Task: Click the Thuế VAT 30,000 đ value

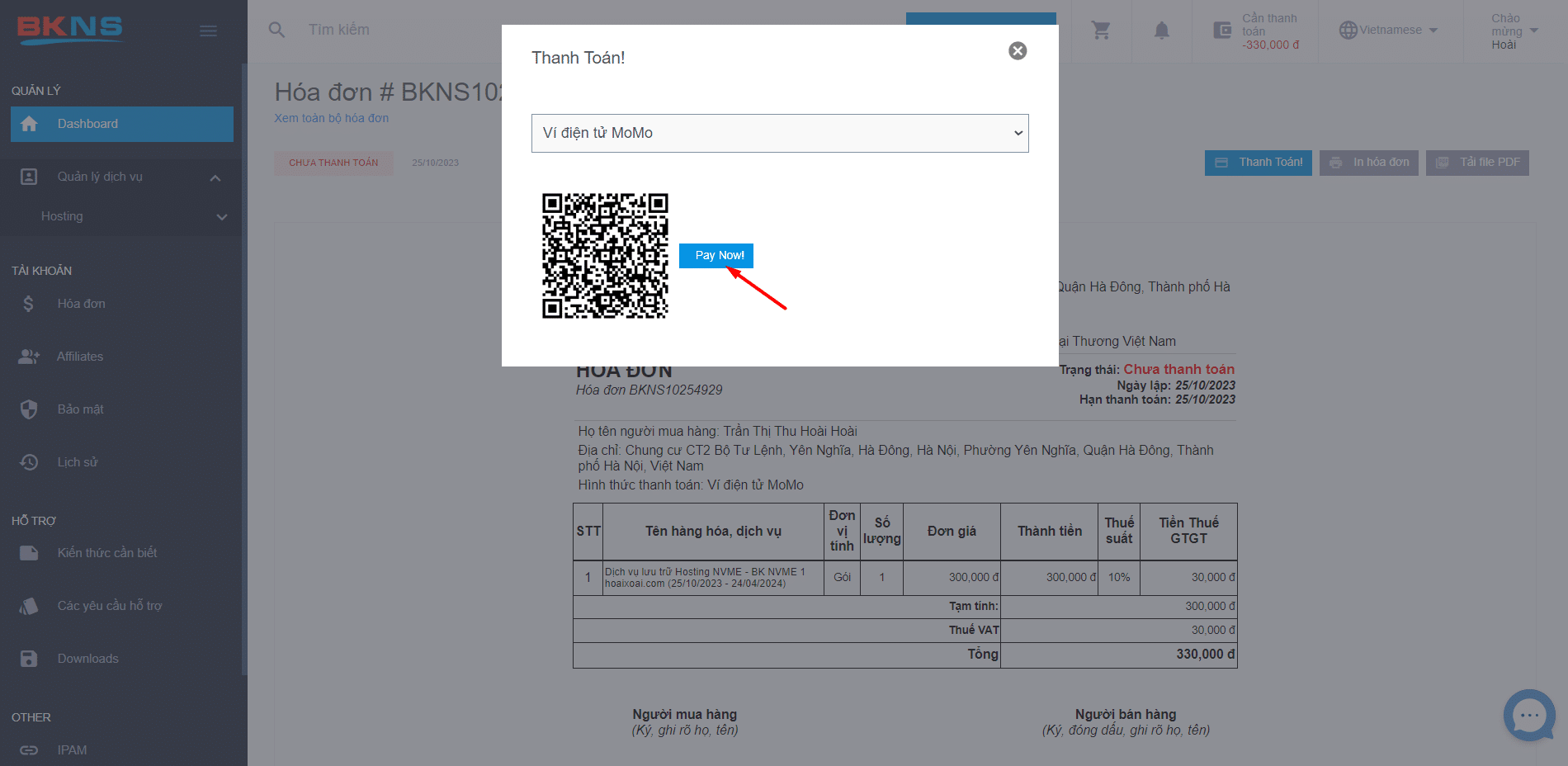Action: coord(1213,631)
